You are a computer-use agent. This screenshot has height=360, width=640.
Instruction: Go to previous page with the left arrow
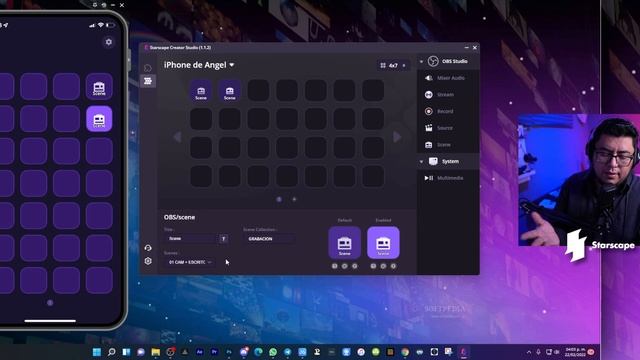177,137
